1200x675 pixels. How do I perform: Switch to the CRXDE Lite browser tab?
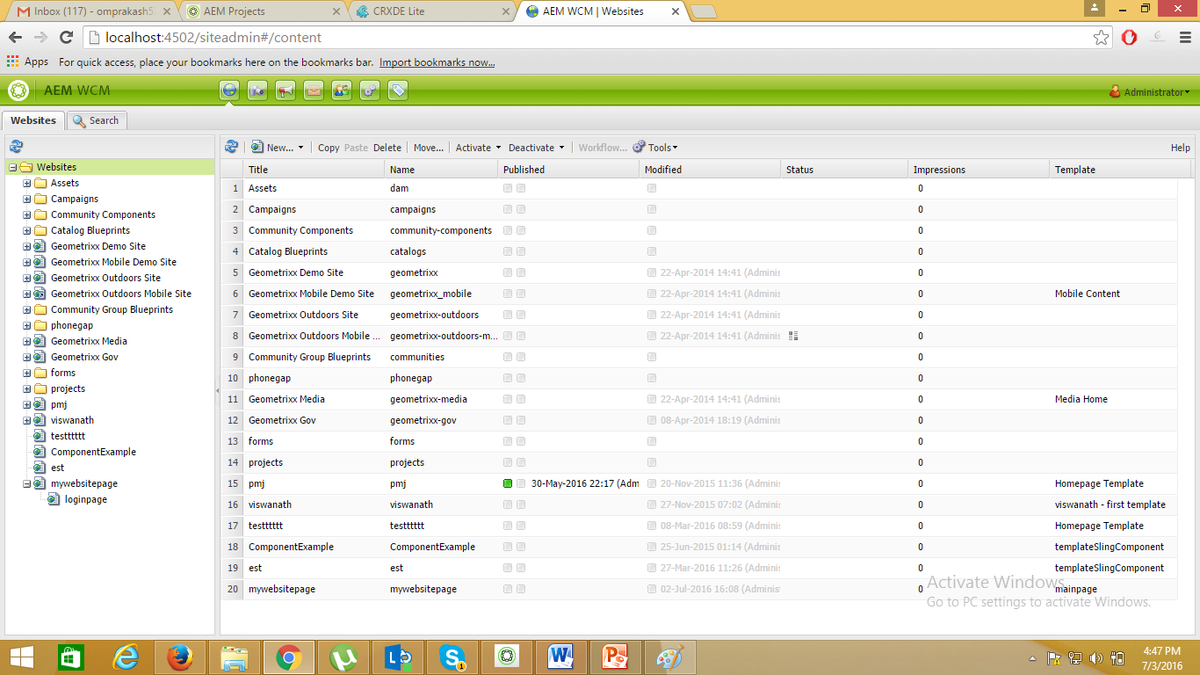[433, 11]
